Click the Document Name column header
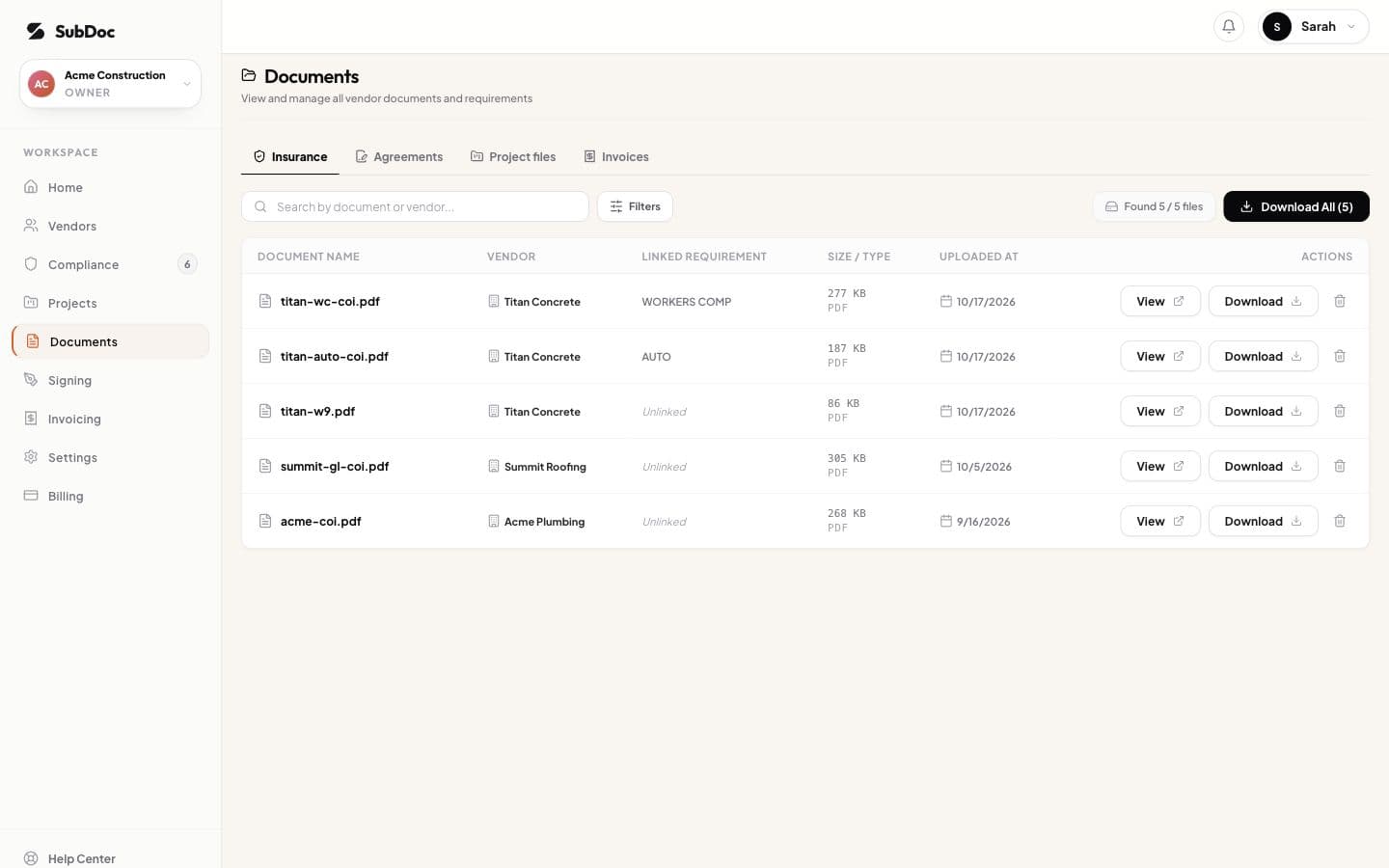The width and height of the screenshot is (1389, 868). tap(309, 257)
